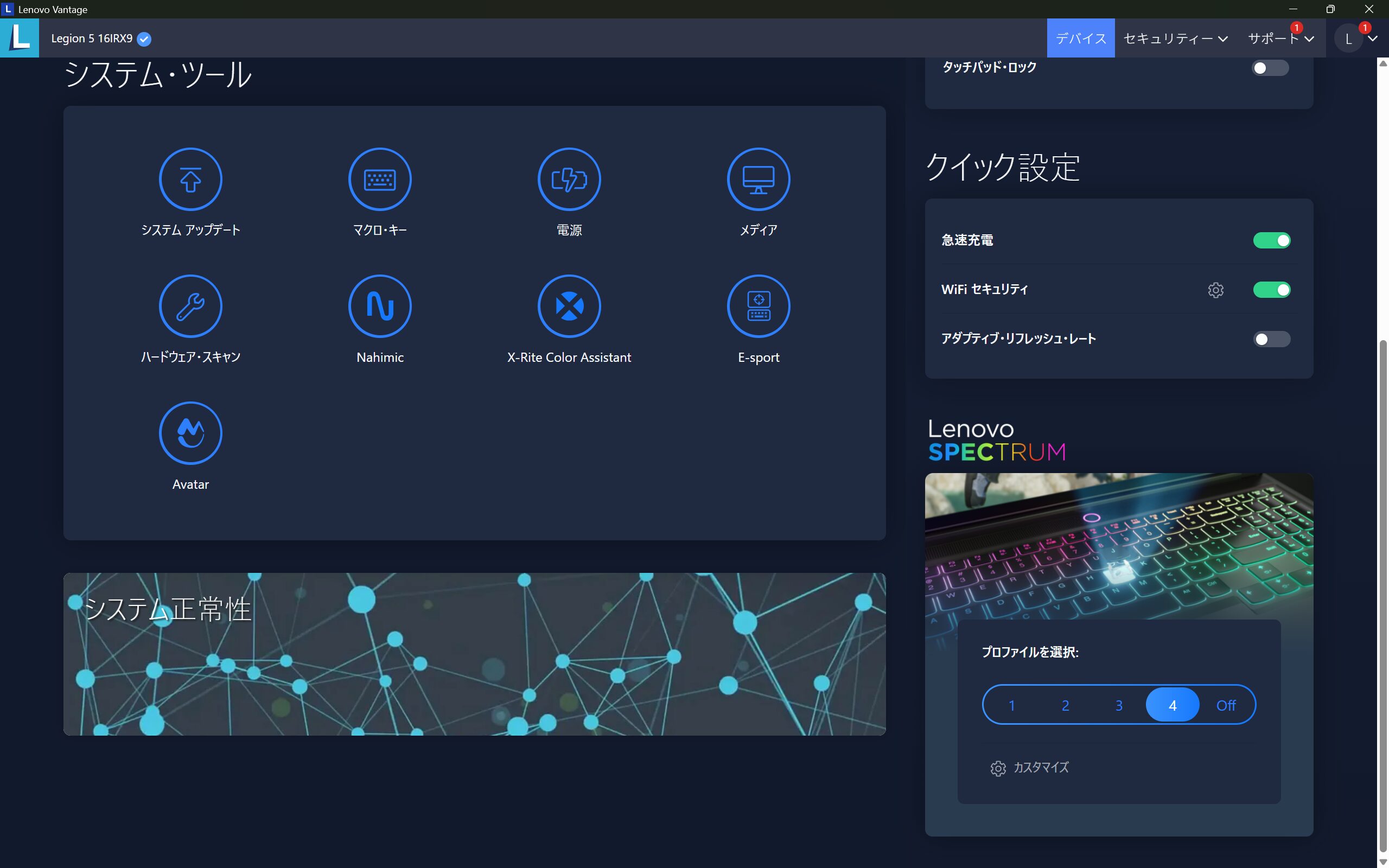The width and height of the screenshot is (1389, 868).
Task: Minimize the Lenovo Vantage window
Action: (1293, 9)
